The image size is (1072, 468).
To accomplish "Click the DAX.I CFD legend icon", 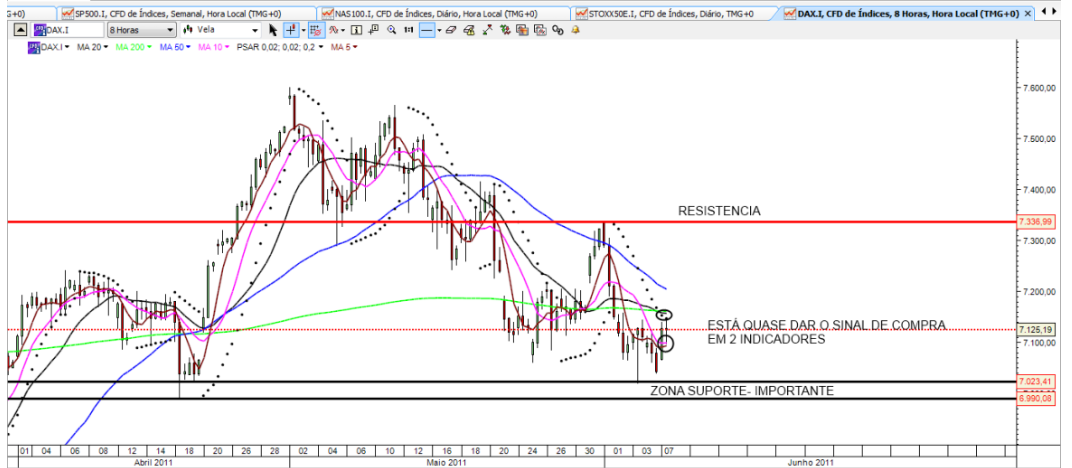I will pyautogui.click(x=34, y=46).
